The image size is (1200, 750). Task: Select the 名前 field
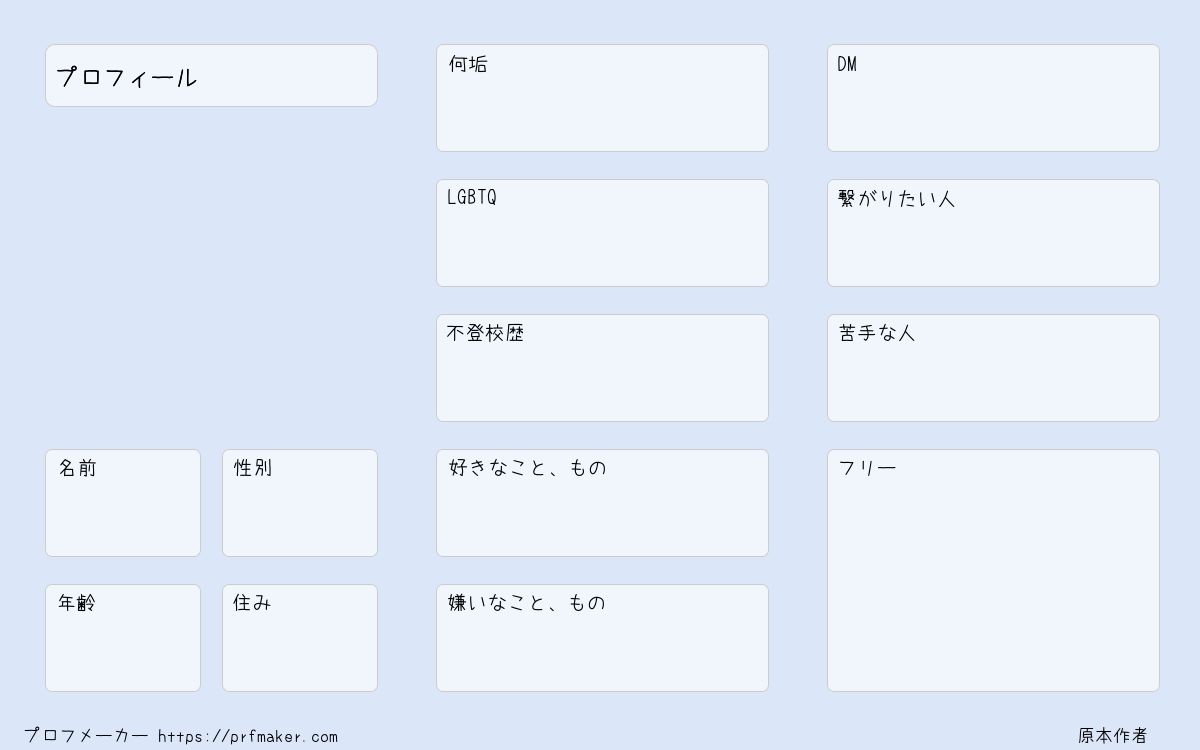coord(123,503)
